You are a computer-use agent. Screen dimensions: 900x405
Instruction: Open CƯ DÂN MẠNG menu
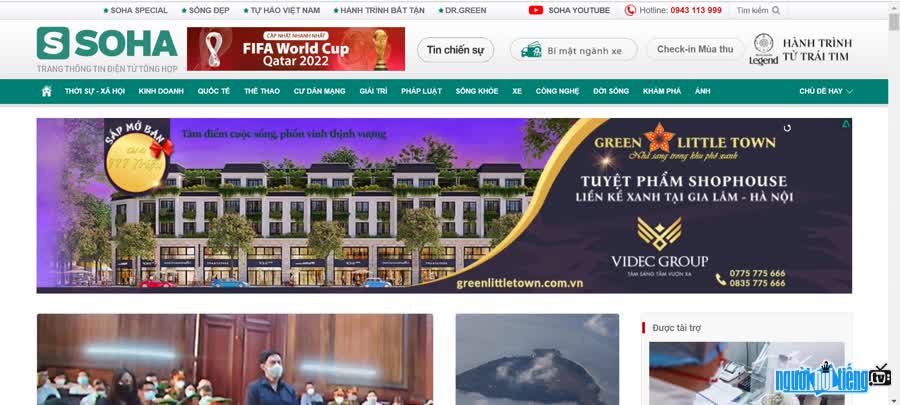(x=320, y=91)
